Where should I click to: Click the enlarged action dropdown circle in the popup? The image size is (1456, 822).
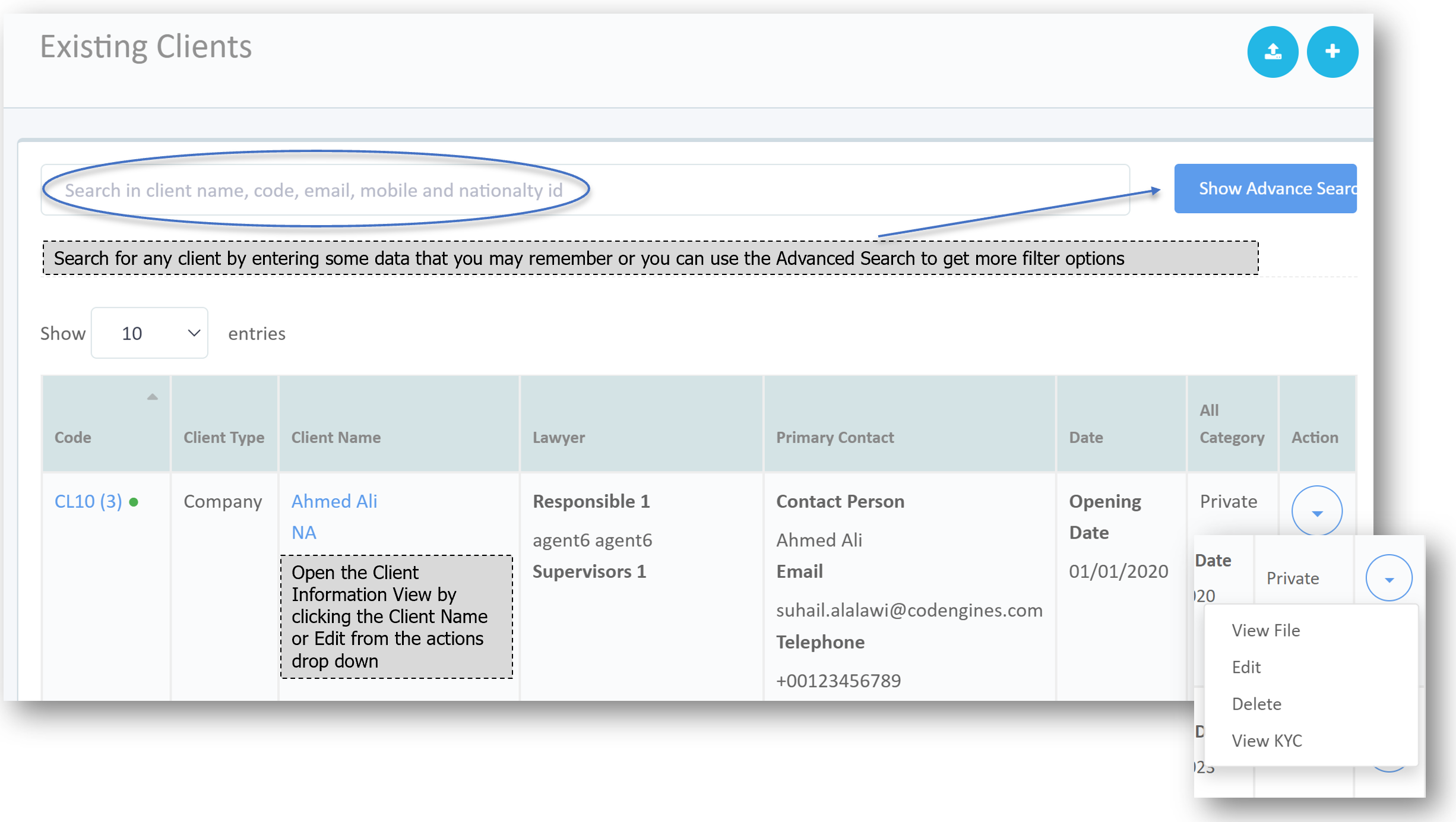1388,578
